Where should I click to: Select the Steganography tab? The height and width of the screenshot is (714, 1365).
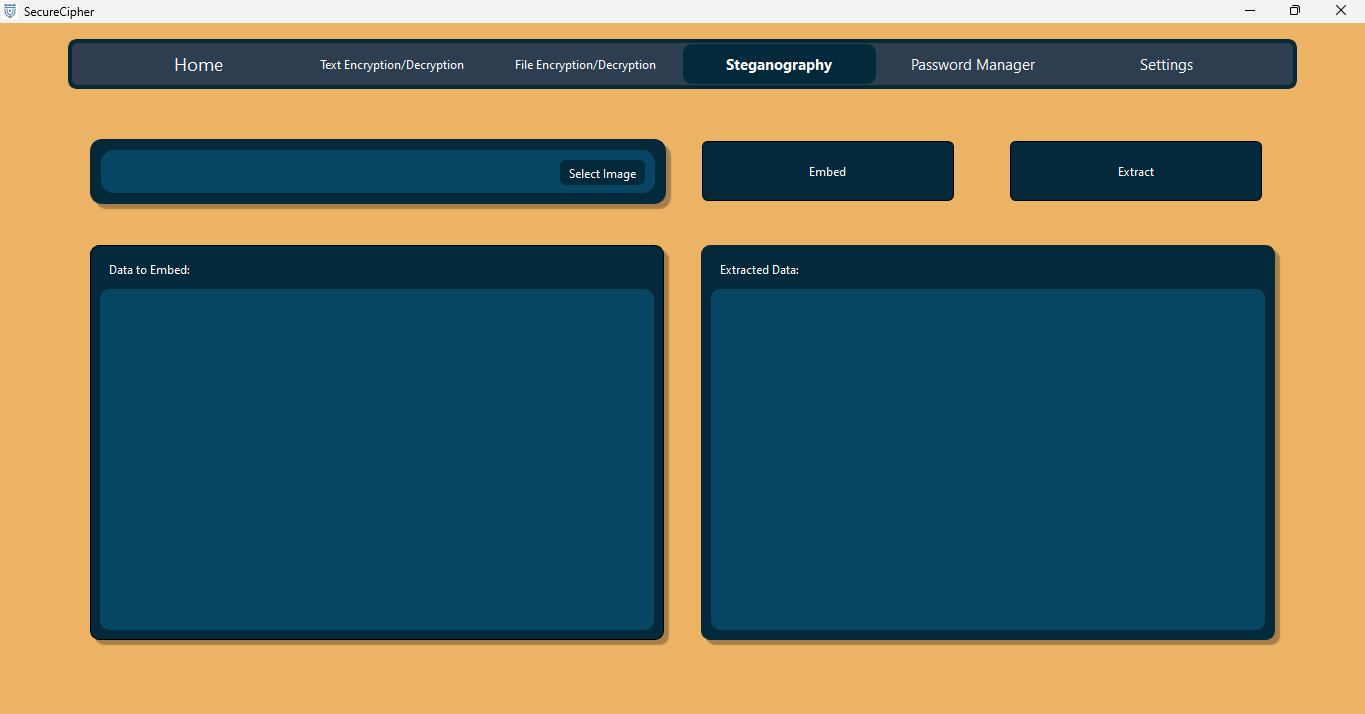click(x=779, y=65)
